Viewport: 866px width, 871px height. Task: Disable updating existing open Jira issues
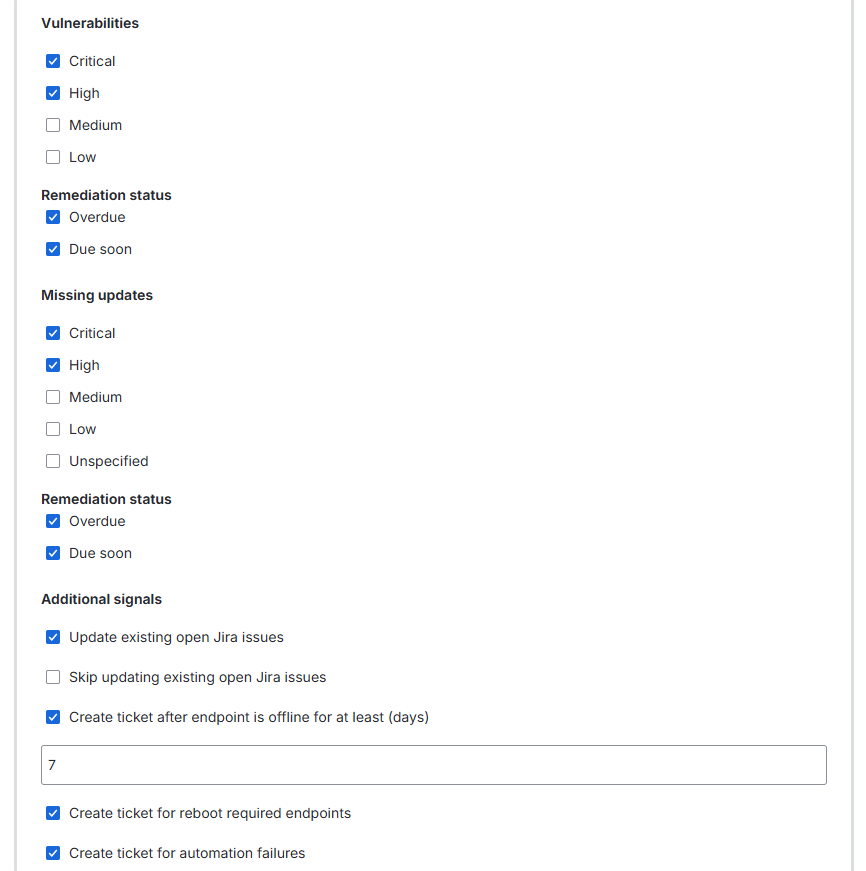point(53,637)
